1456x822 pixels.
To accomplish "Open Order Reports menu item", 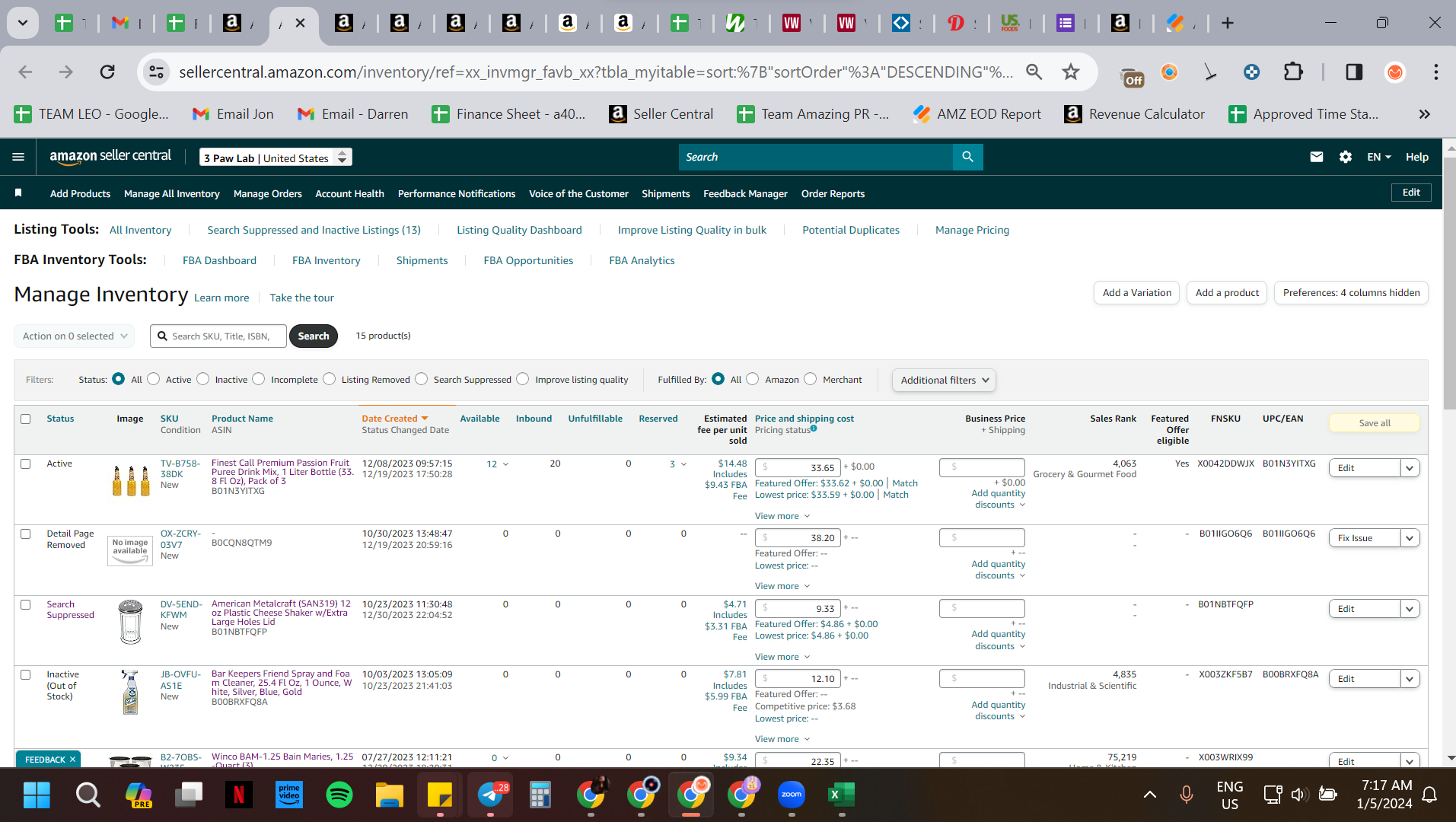I will pyautogui.click(x=833, y=193).
